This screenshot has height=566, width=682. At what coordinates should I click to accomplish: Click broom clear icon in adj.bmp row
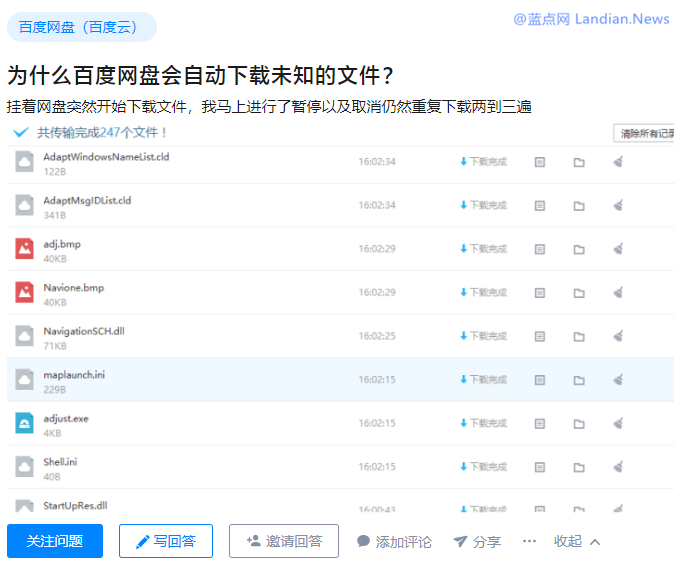618,249
